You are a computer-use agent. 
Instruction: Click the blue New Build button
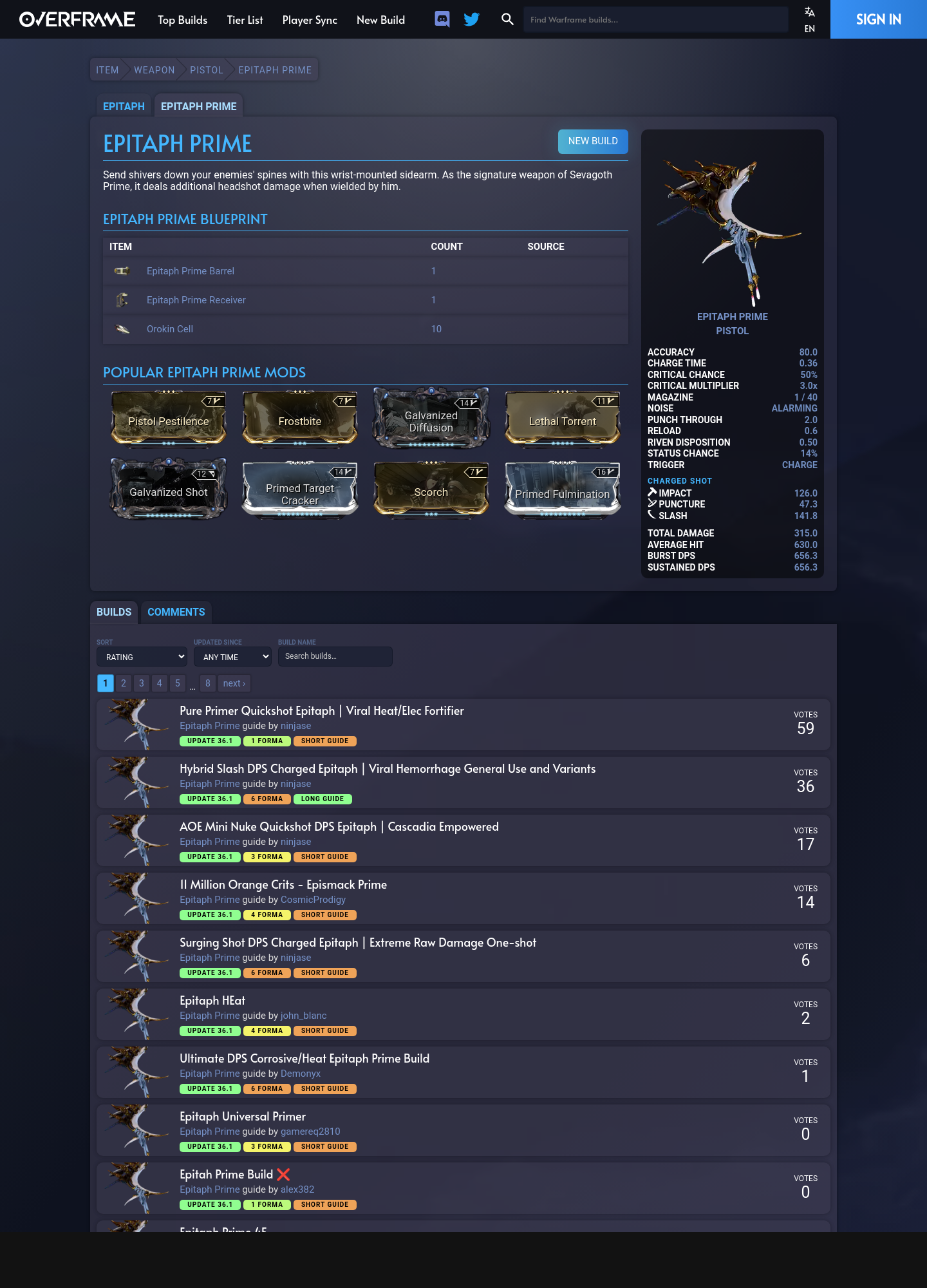pos(593,141)
